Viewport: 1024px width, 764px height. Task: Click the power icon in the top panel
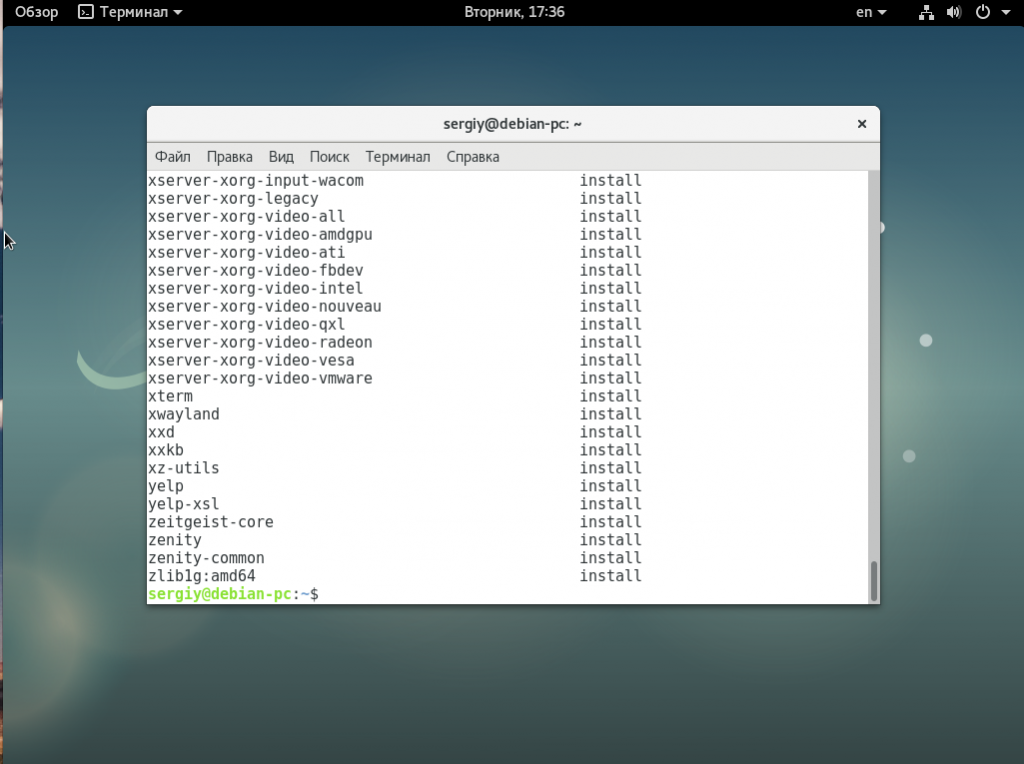tap(982, 12)
